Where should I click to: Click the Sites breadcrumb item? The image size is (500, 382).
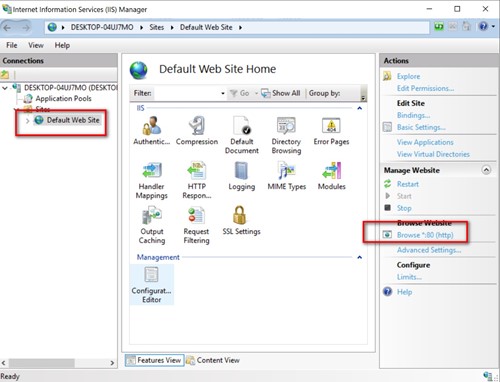[x=157, y=27]
